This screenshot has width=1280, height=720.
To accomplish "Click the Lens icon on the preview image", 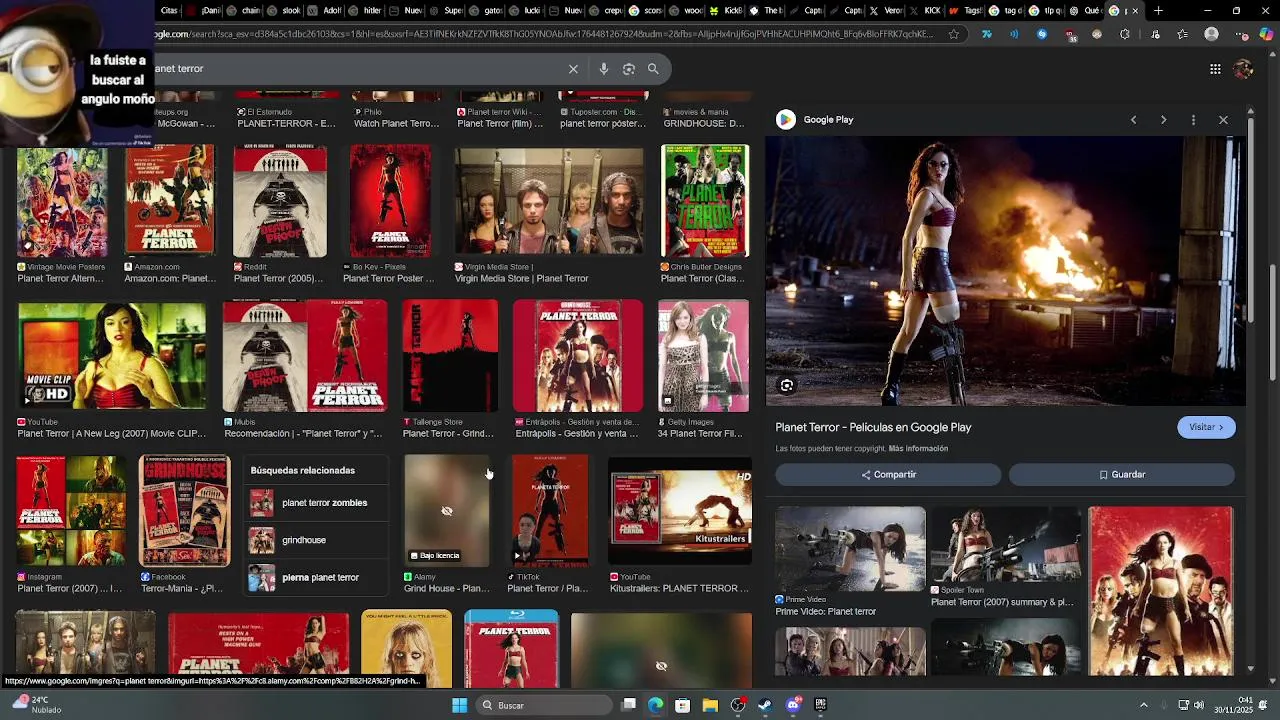I will (x=787, y=385).
